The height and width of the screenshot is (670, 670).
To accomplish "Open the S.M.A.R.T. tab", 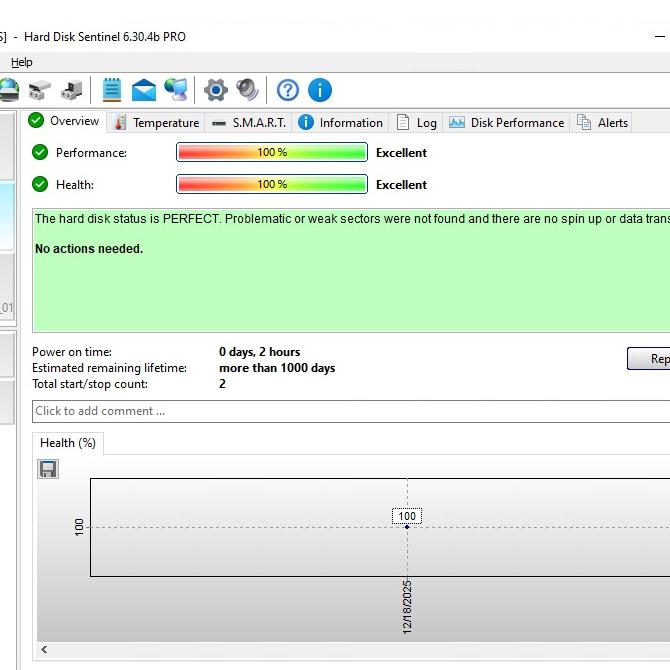I will pos(249,122).
